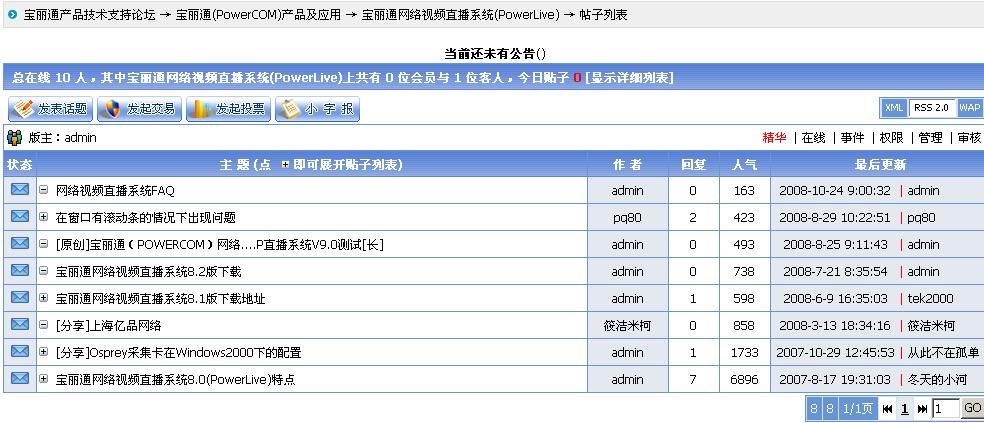The image size is (984, 423).
Task: Click the page number input box
Action: [946, 408]
